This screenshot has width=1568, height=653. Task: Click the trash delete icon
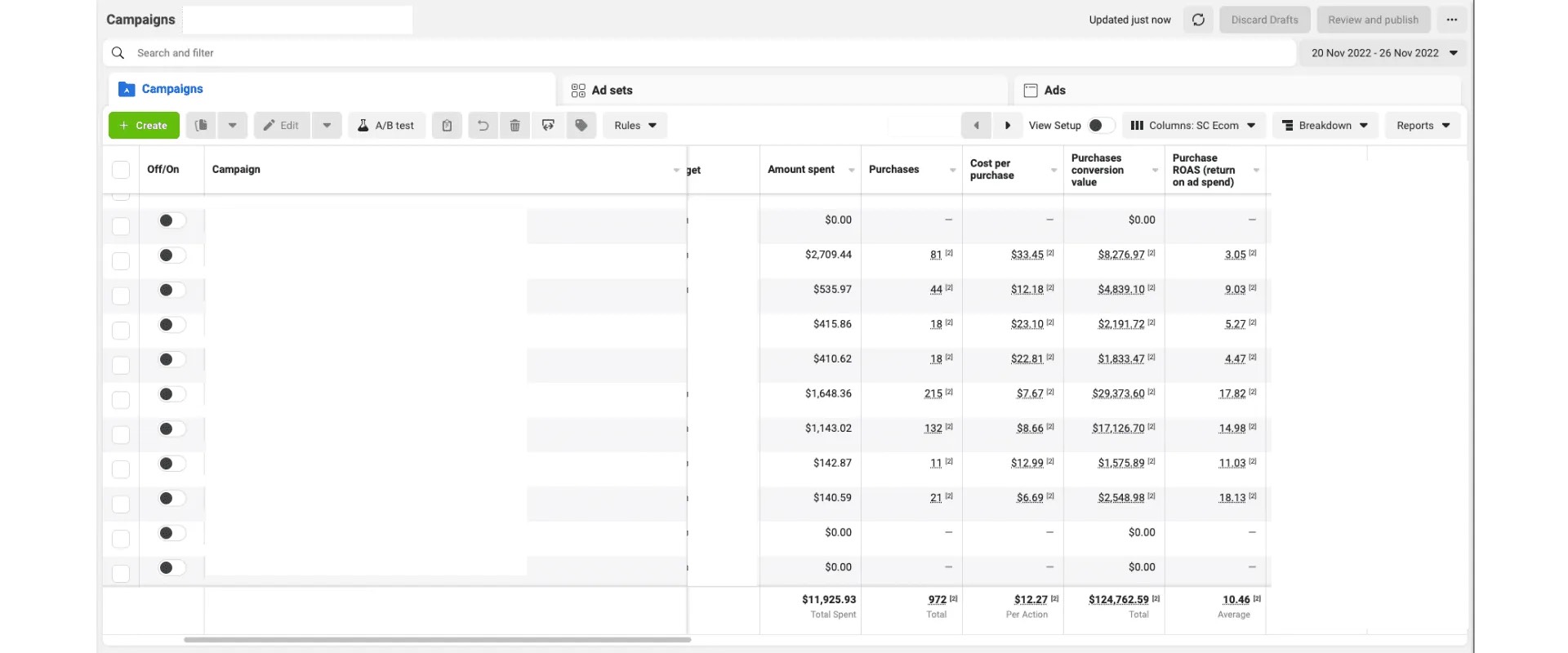pyautogui.click(x=514, y=126)
